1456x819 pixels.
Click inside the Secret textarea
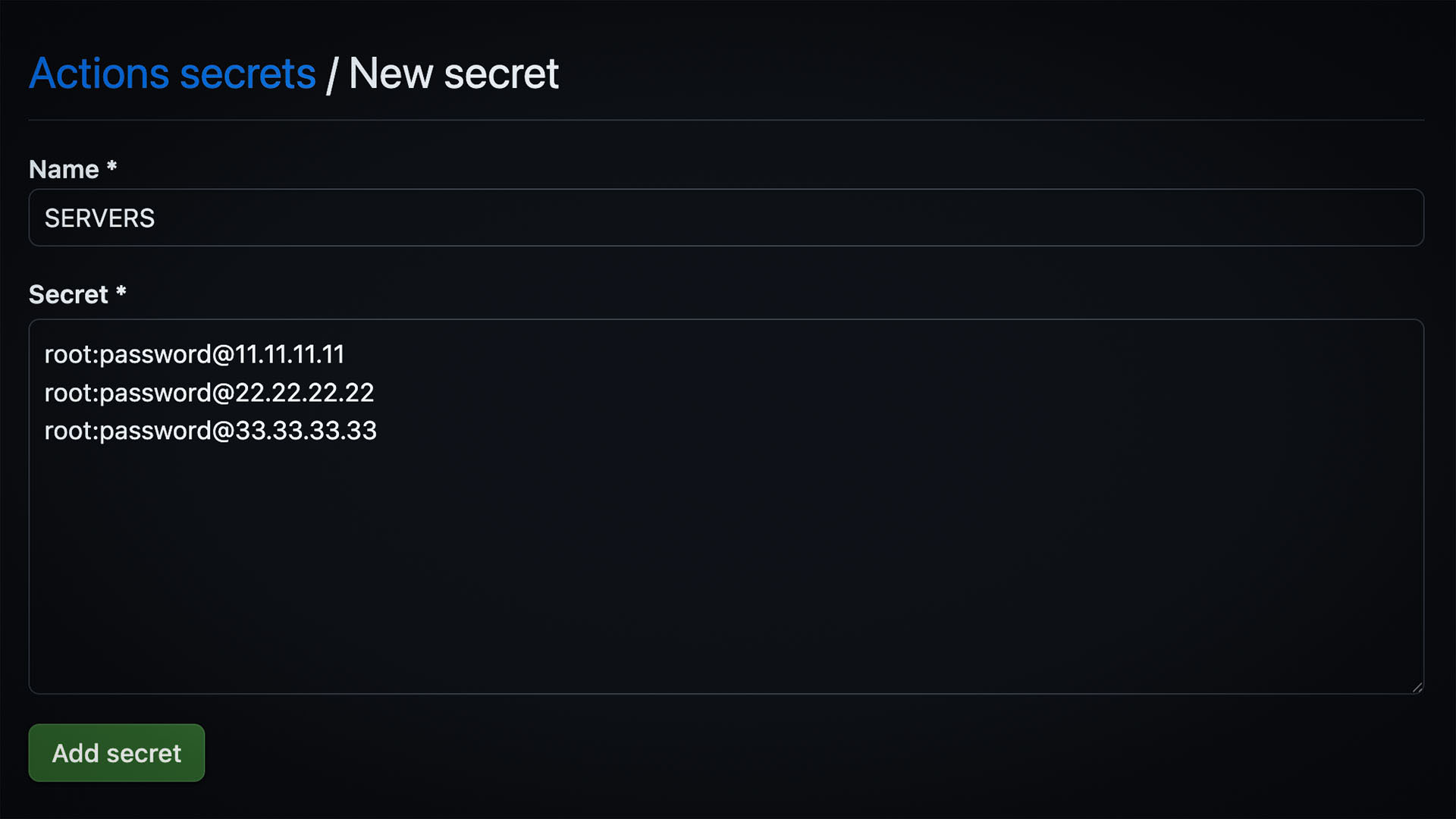[x=682, y=531]
